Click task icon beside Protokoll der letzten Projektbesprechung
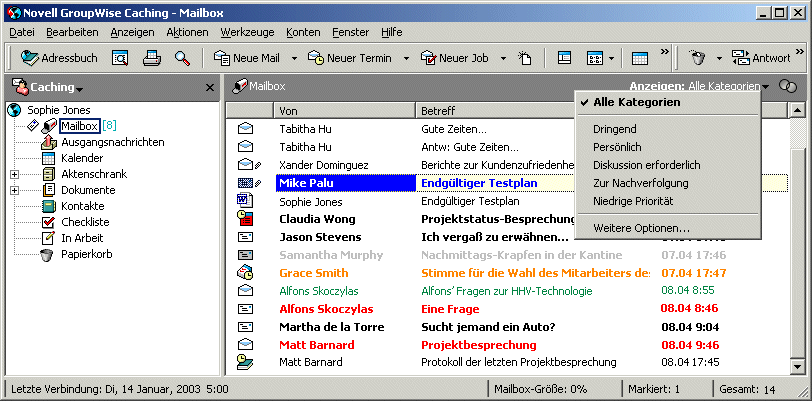Screen dimensions: 812x401 (x=245, y=362)
